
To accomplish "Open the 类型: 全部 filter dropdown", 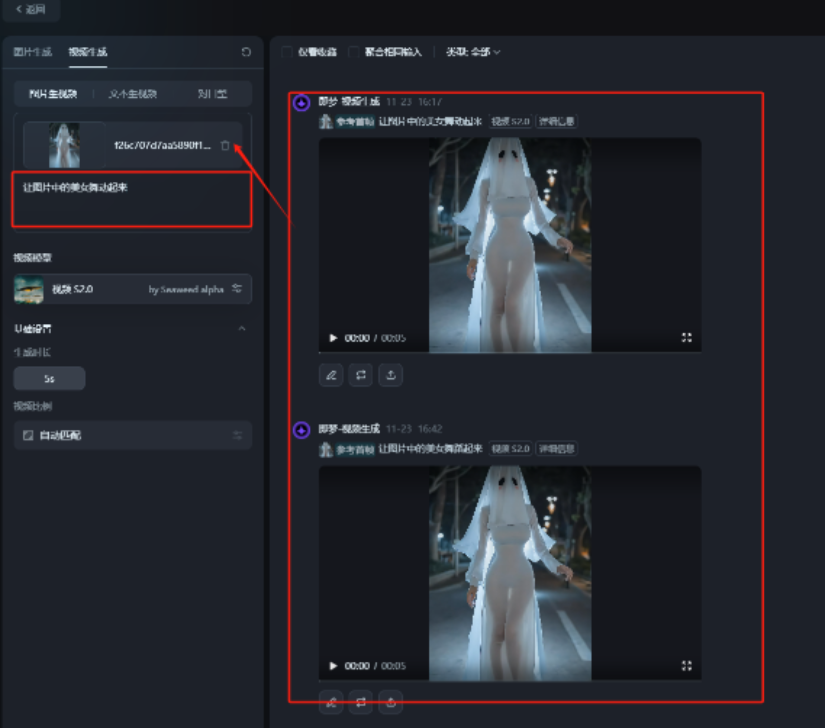I will pyautogui.click(x=473, y=52).
